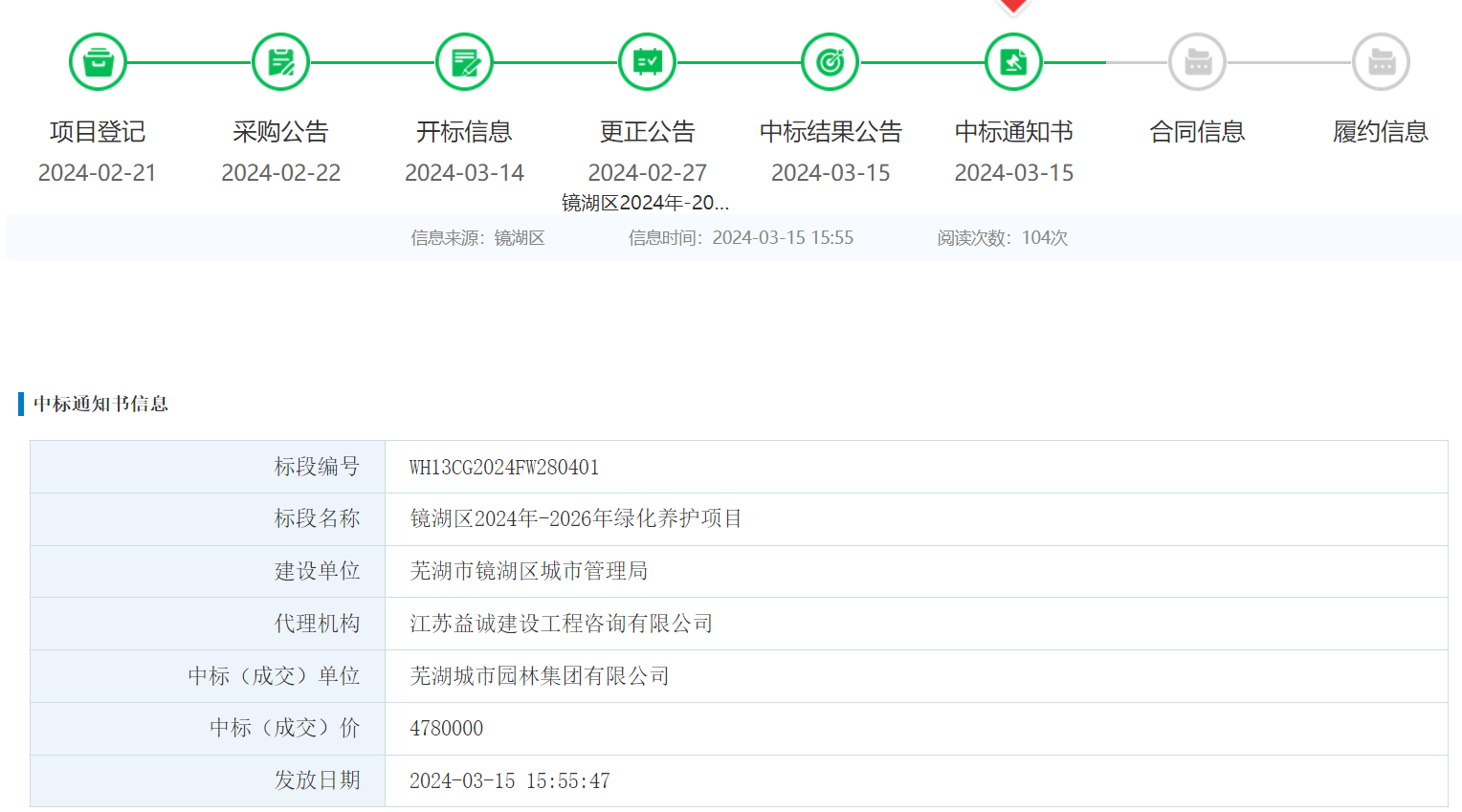
Task: Click the 项目登记 step icon
Action: [x=98, y=62]
